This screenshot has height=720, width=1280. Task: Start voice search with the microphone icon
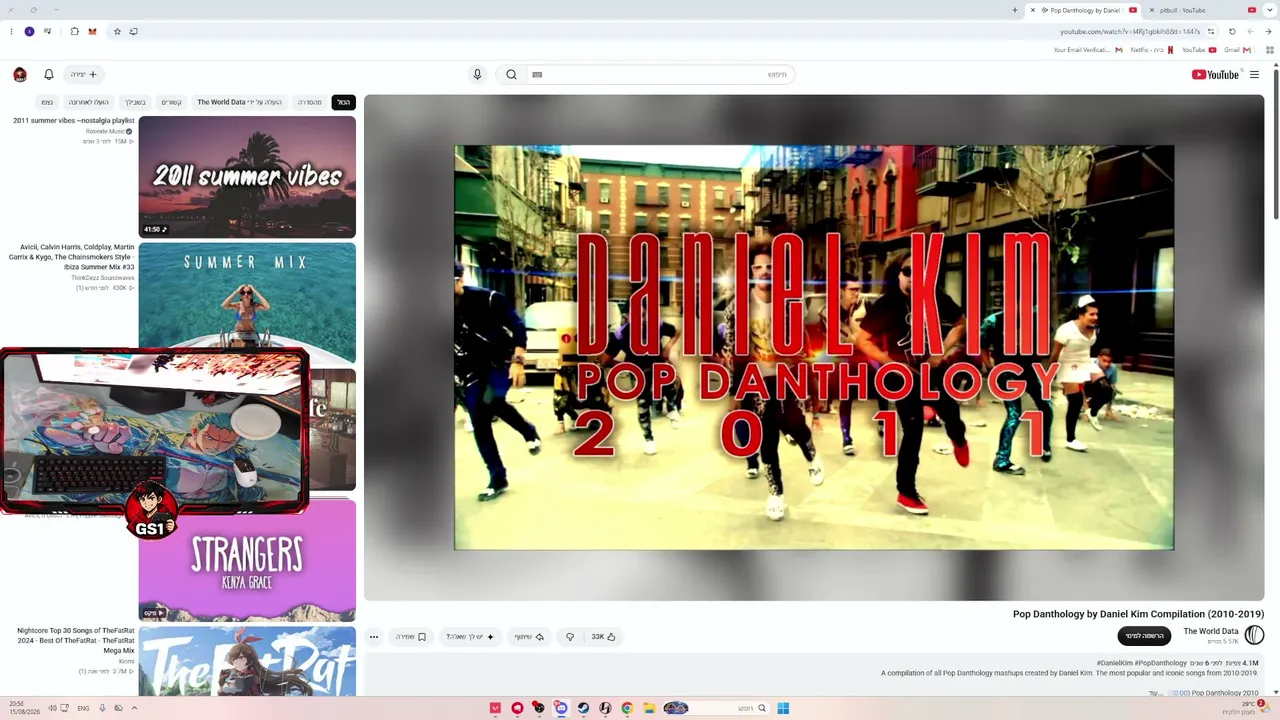click(x=477, y=74)
